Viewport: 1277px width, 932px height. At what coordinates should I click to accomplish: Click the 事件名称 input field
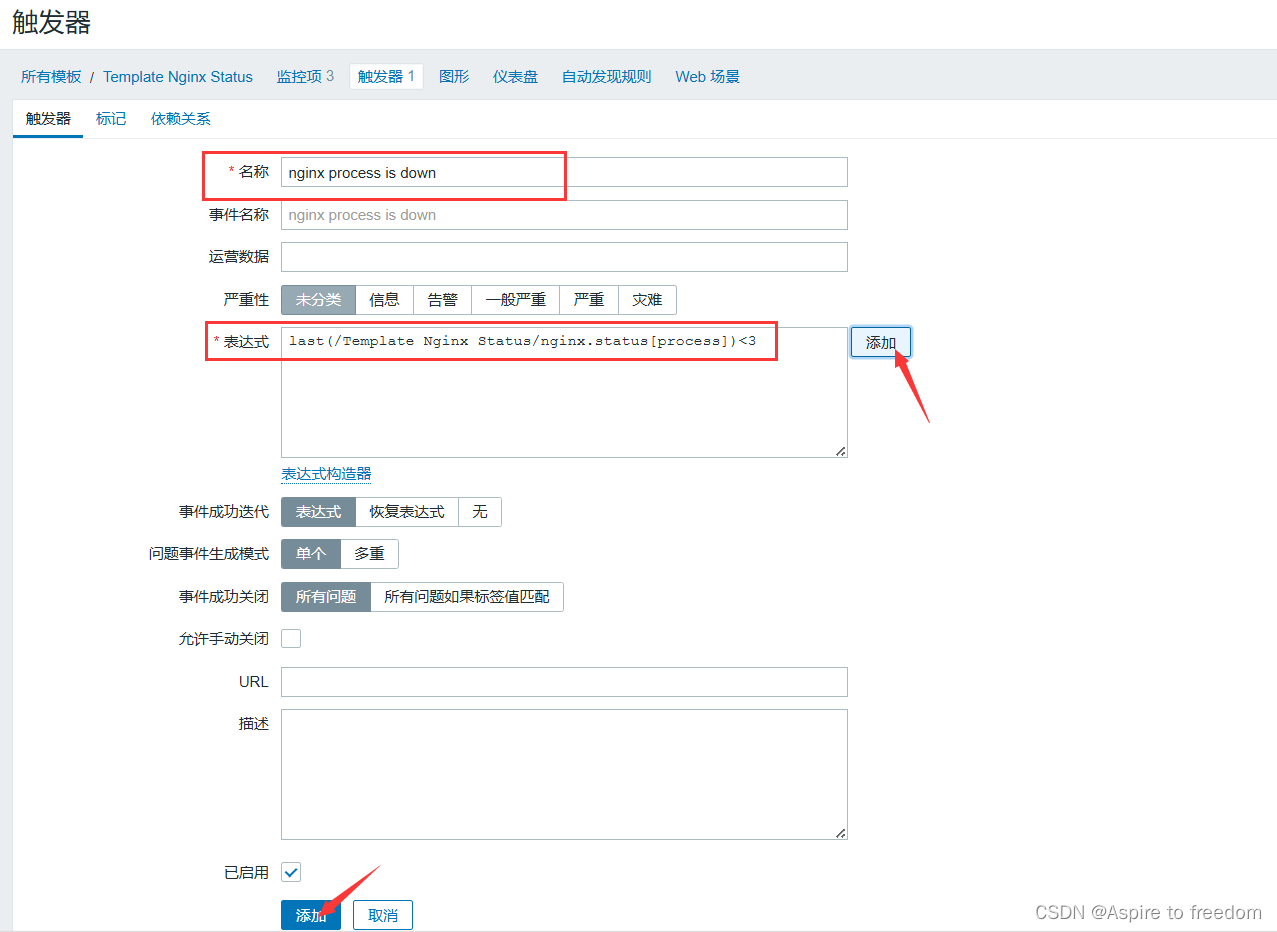coord(564,215)
